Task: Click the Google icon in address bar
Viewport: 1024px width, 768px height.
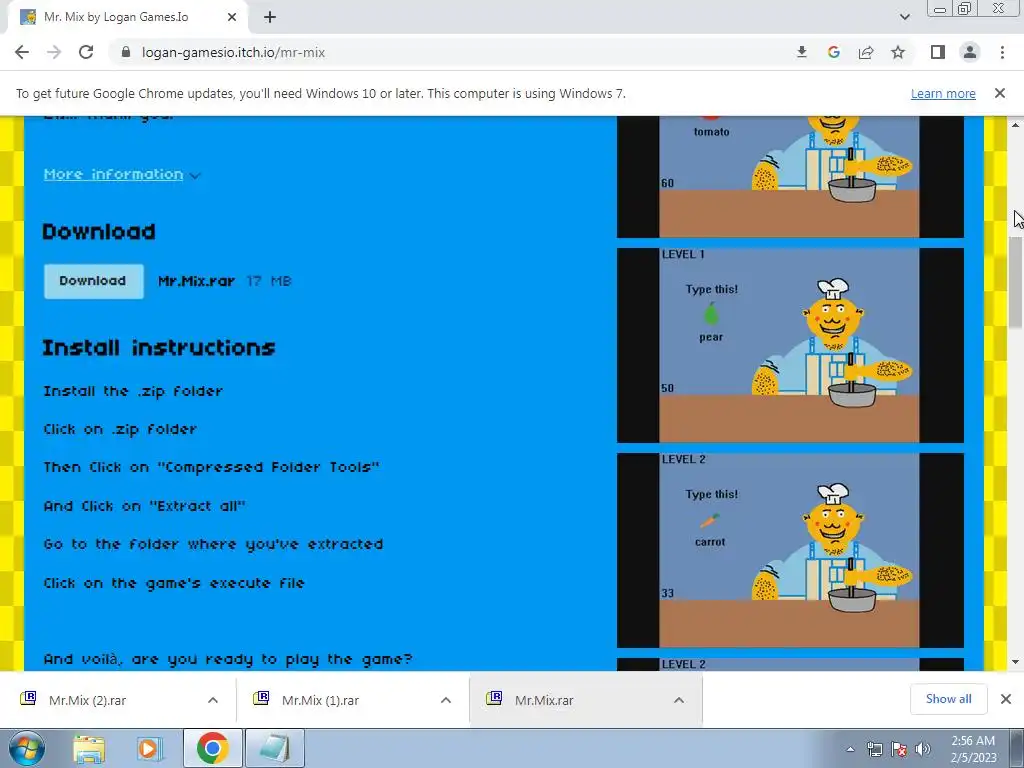Action: tap(834, 52)
